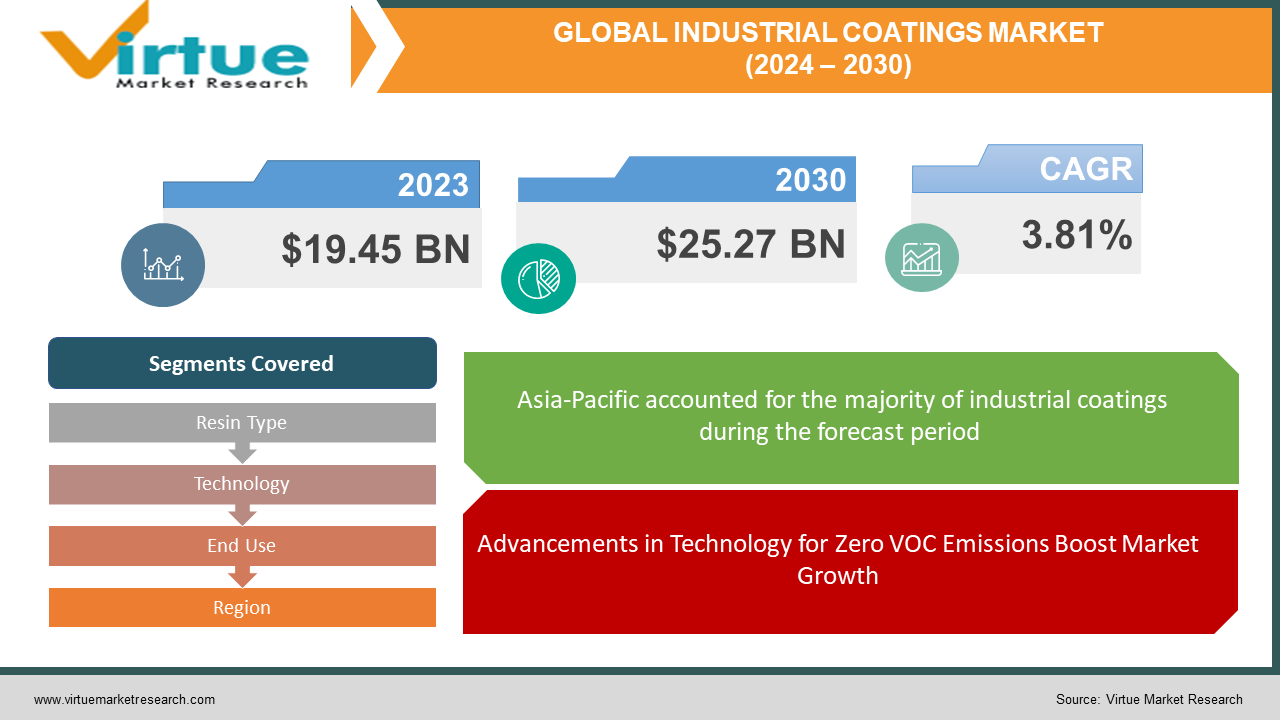Click the growth chart icon beside CAGR
Viewport: 1280px width, 720px height.
tap(922, 258)
